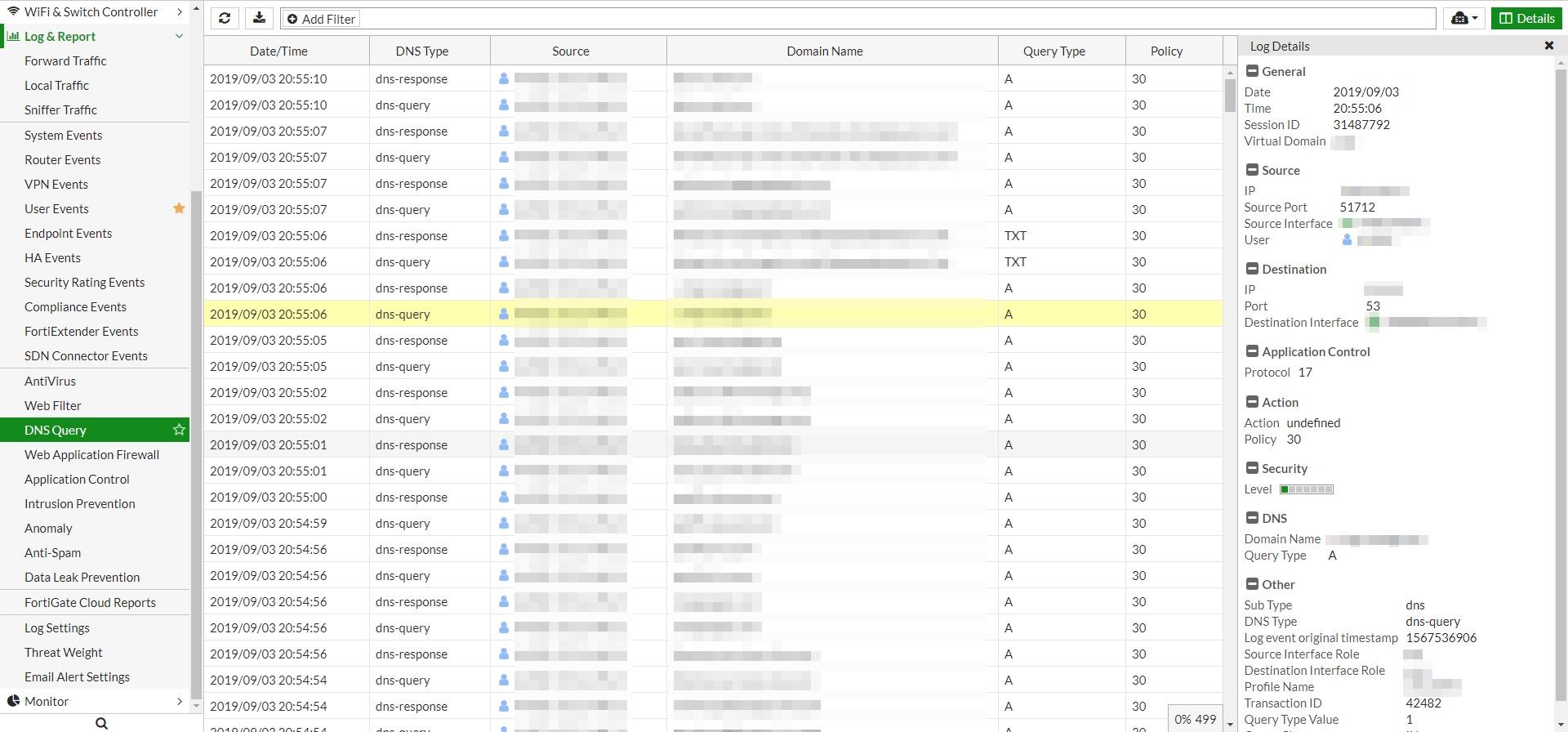The height and width of the screenshot is (732, 1568).
Task: Click the search magnifier icon in sidebar
Action: 101,723
